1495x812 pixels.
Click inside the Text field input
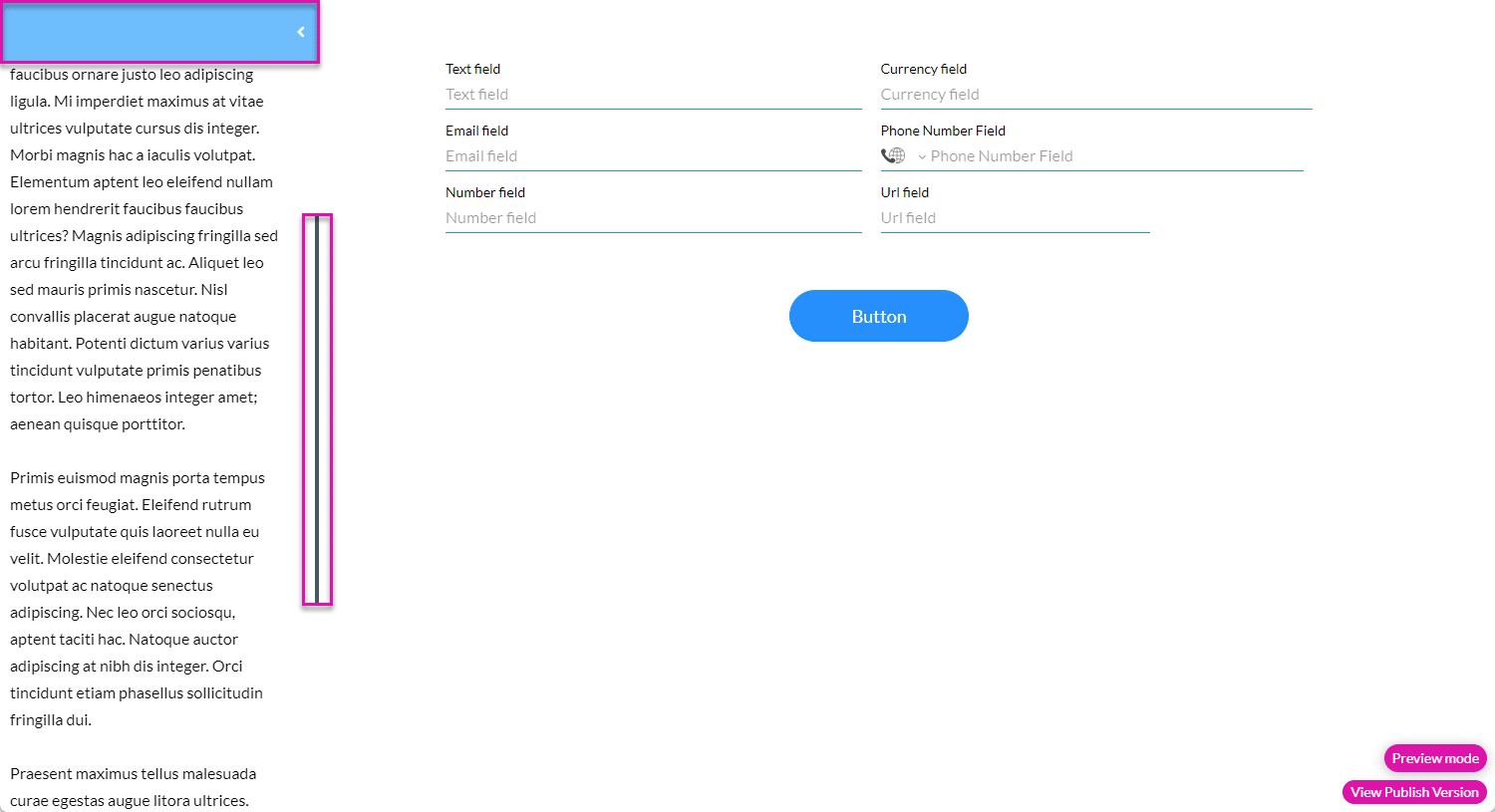click(x=653, y=95)
